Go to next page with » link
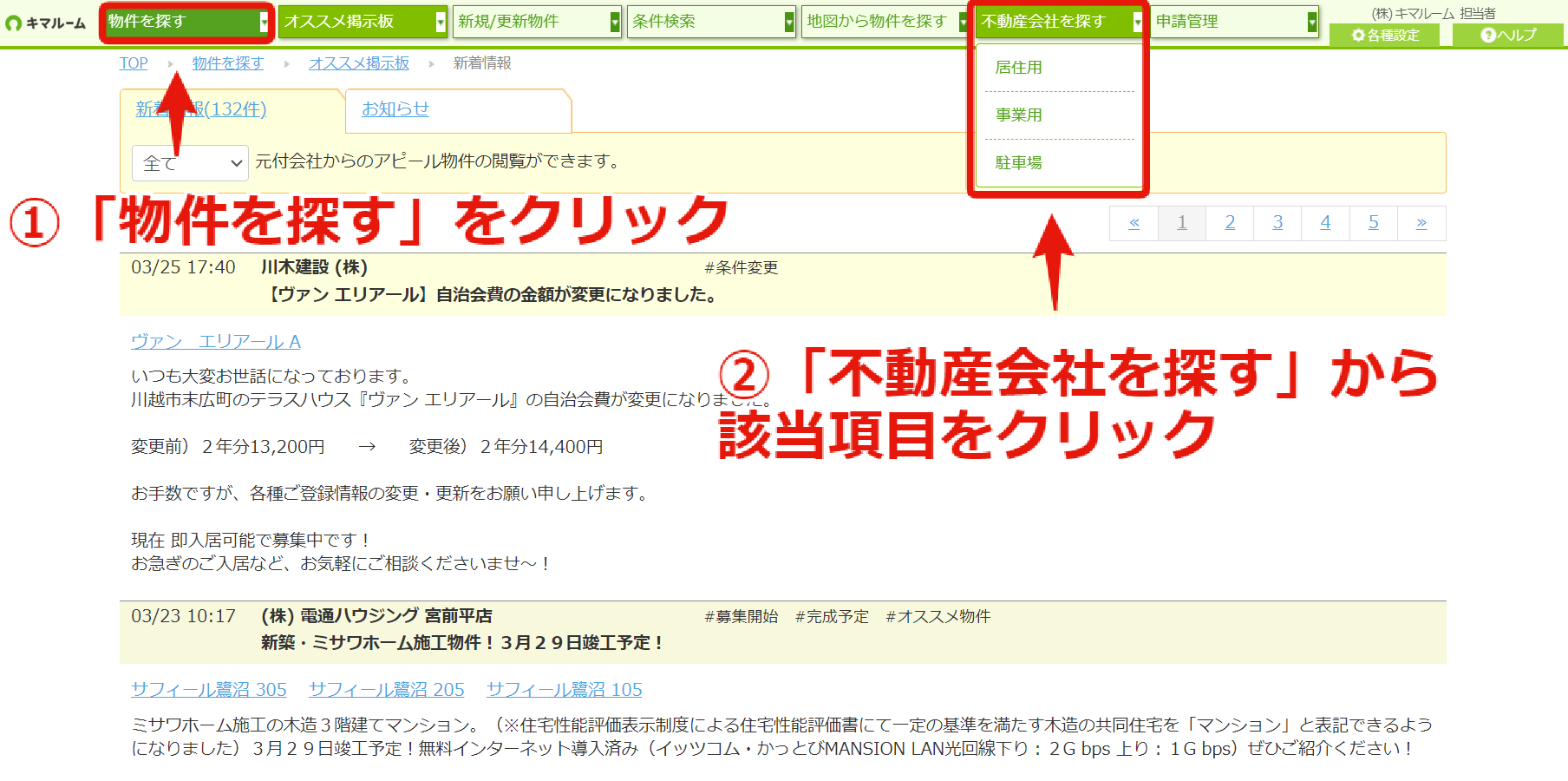The image size is (1568, 781). 1421,223
